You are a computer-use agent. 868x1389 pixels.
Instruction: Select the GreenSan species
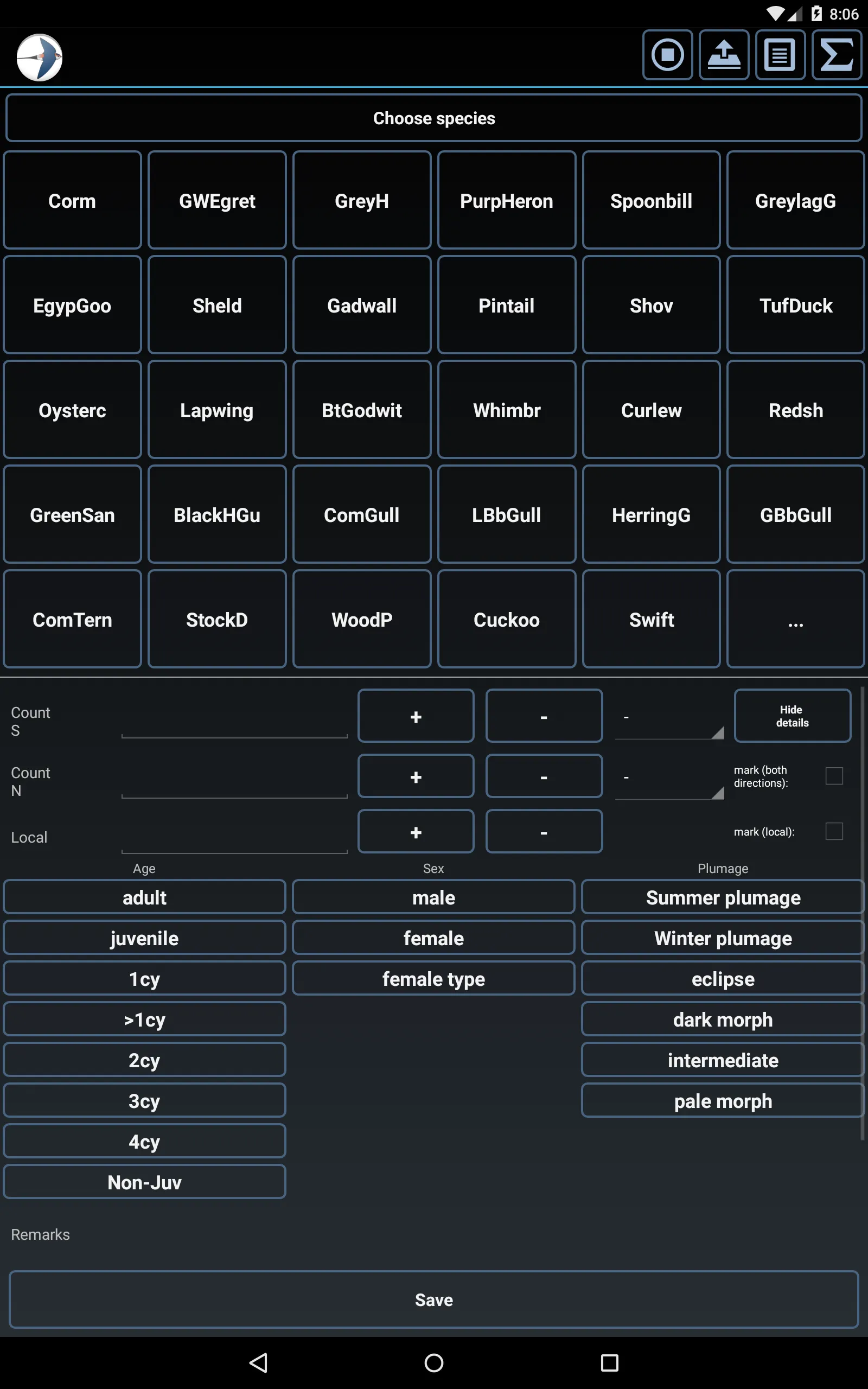72,514
